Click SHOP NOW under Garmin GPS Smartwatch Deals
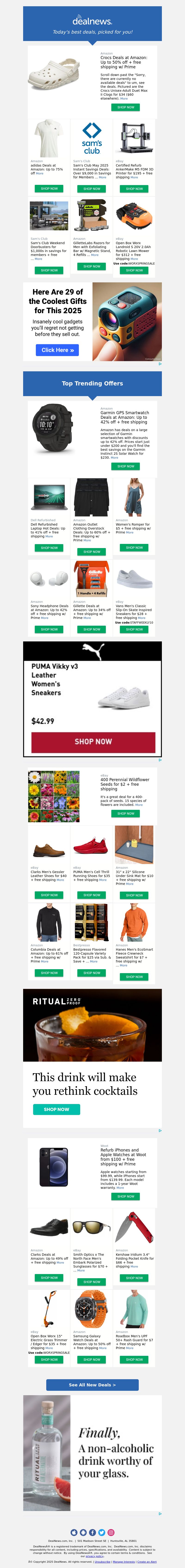 tap(126, 466)
